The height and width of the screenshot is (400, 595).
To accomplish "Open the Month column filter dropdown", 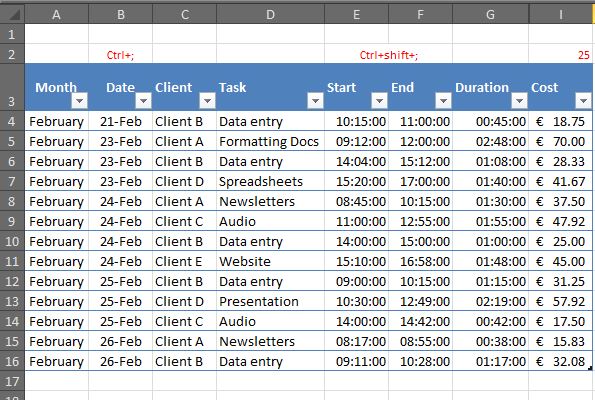I will [x=79, y=101].
